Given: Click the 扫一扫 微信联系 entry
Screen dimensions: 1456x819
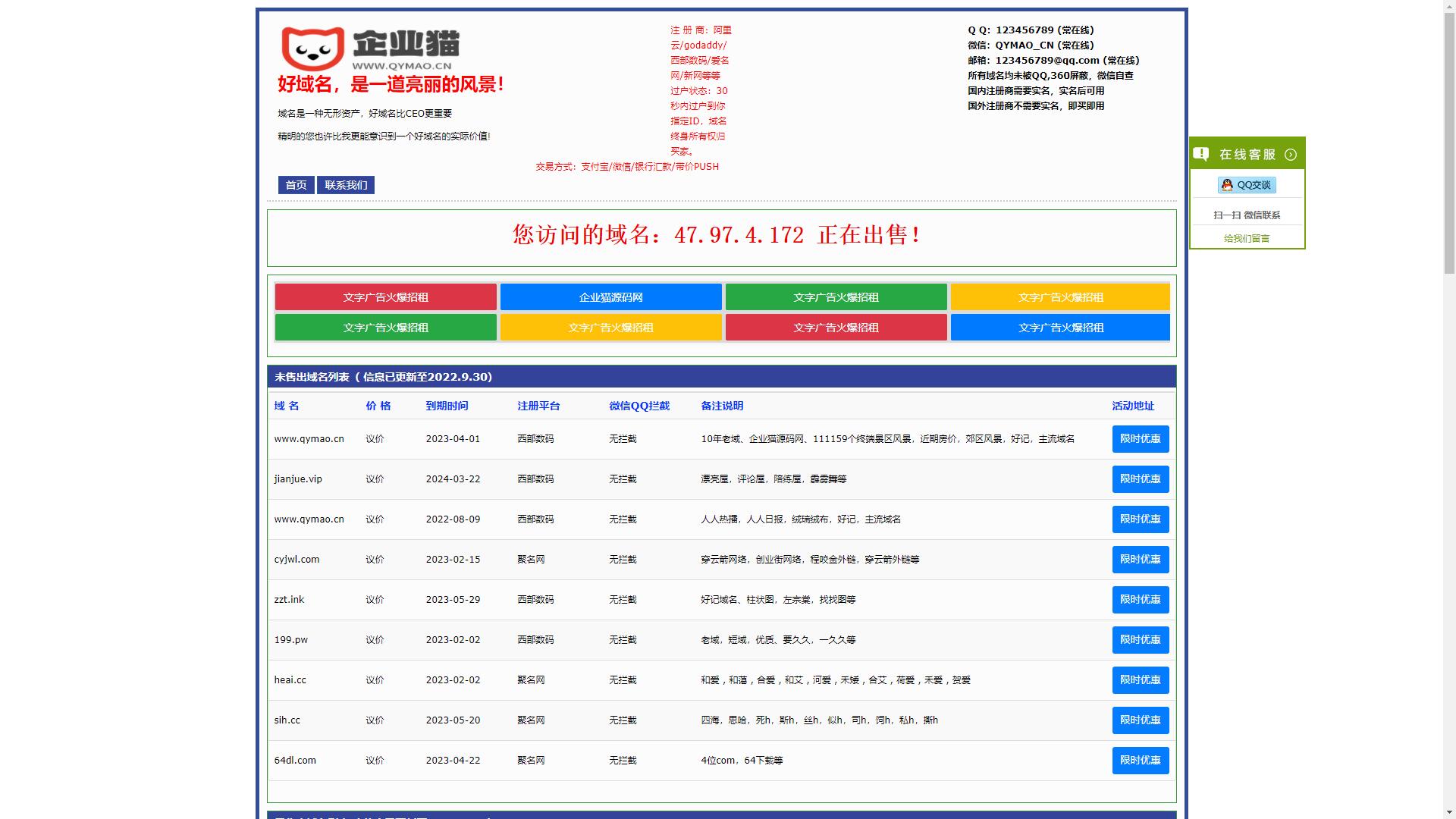Looking at the screenshot, I should point(1247,215).
